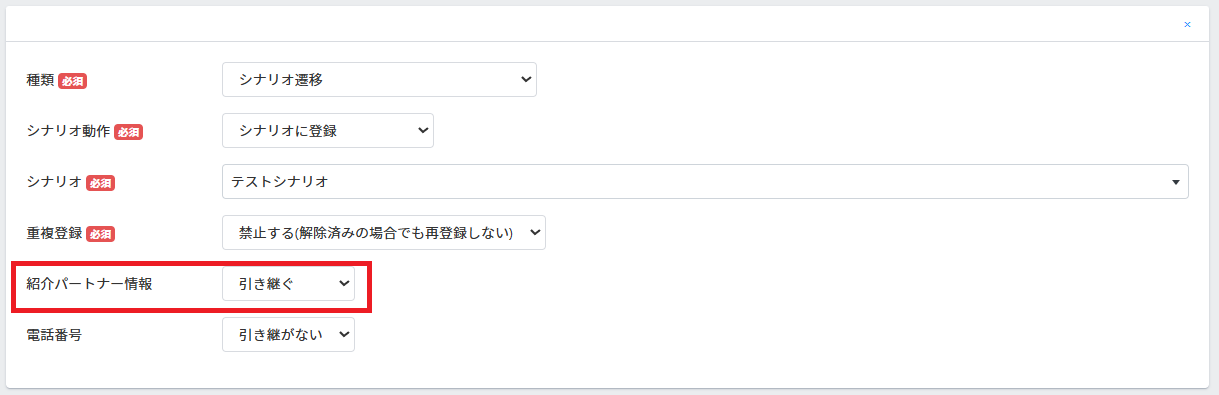Click the 必須 badge next to シナリオ label

point(100,183)
